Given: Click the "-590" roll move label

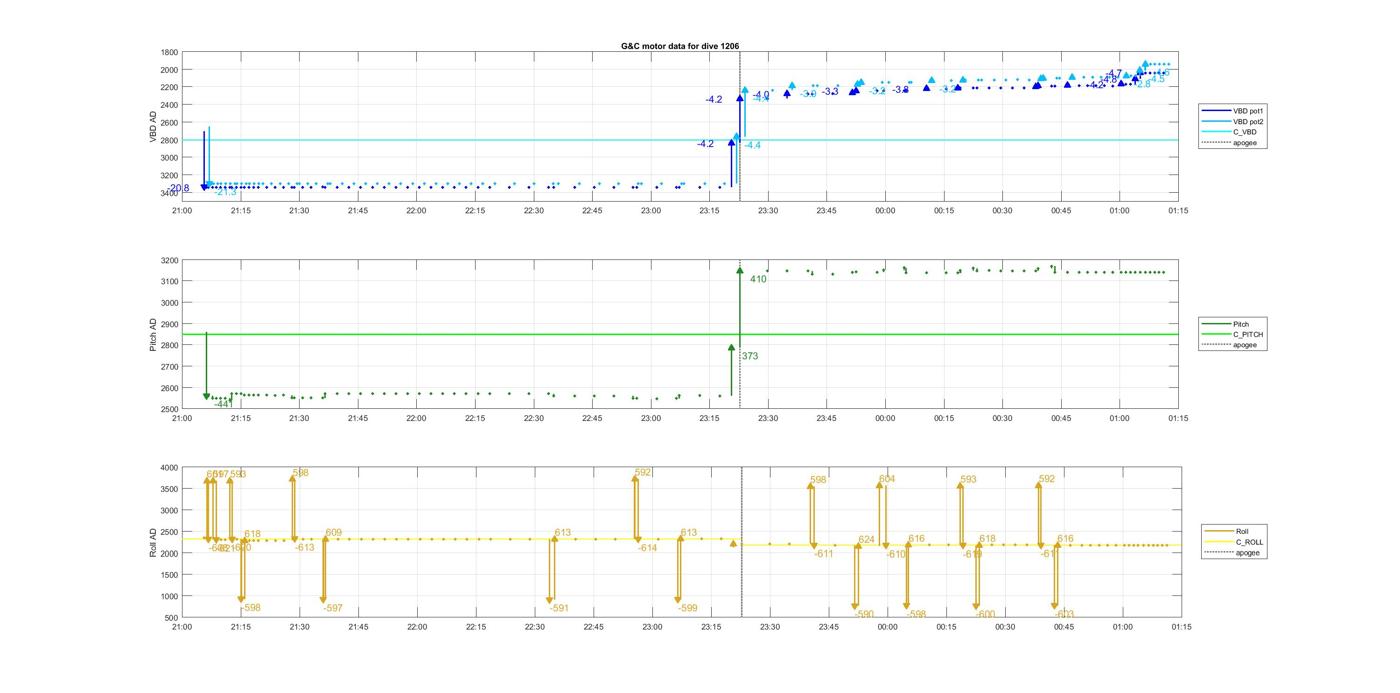Looking at the screenshot, I should (x=863, y=614).
